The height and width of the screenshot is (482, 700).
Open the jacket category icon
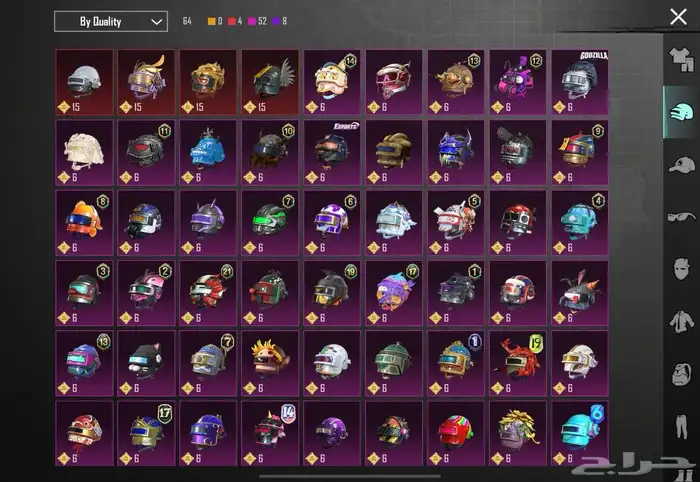[x=682, y=321]
